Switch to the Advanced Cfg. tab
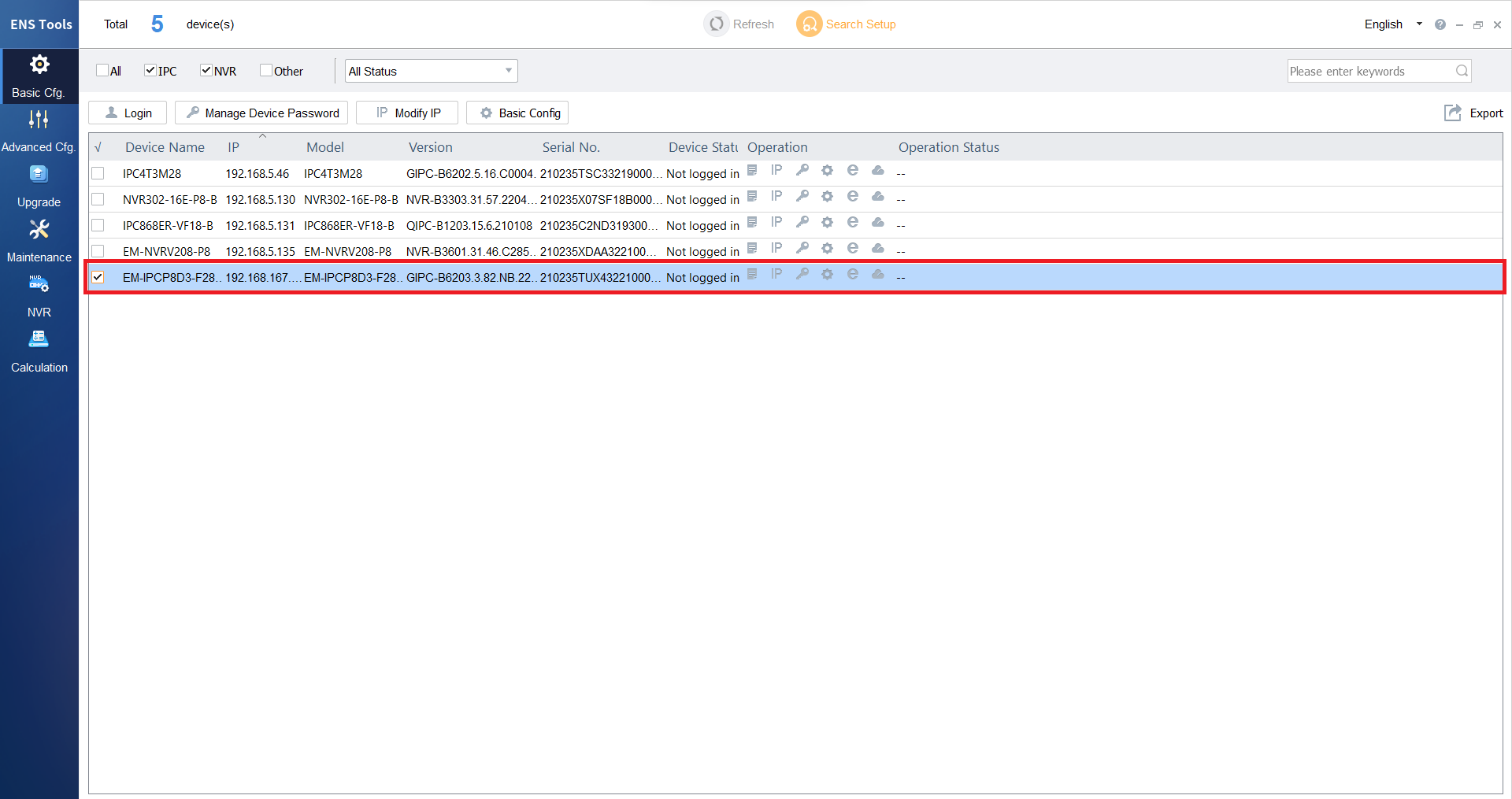The width and height of the screenshot is (1512, 799). click(39, 131)
